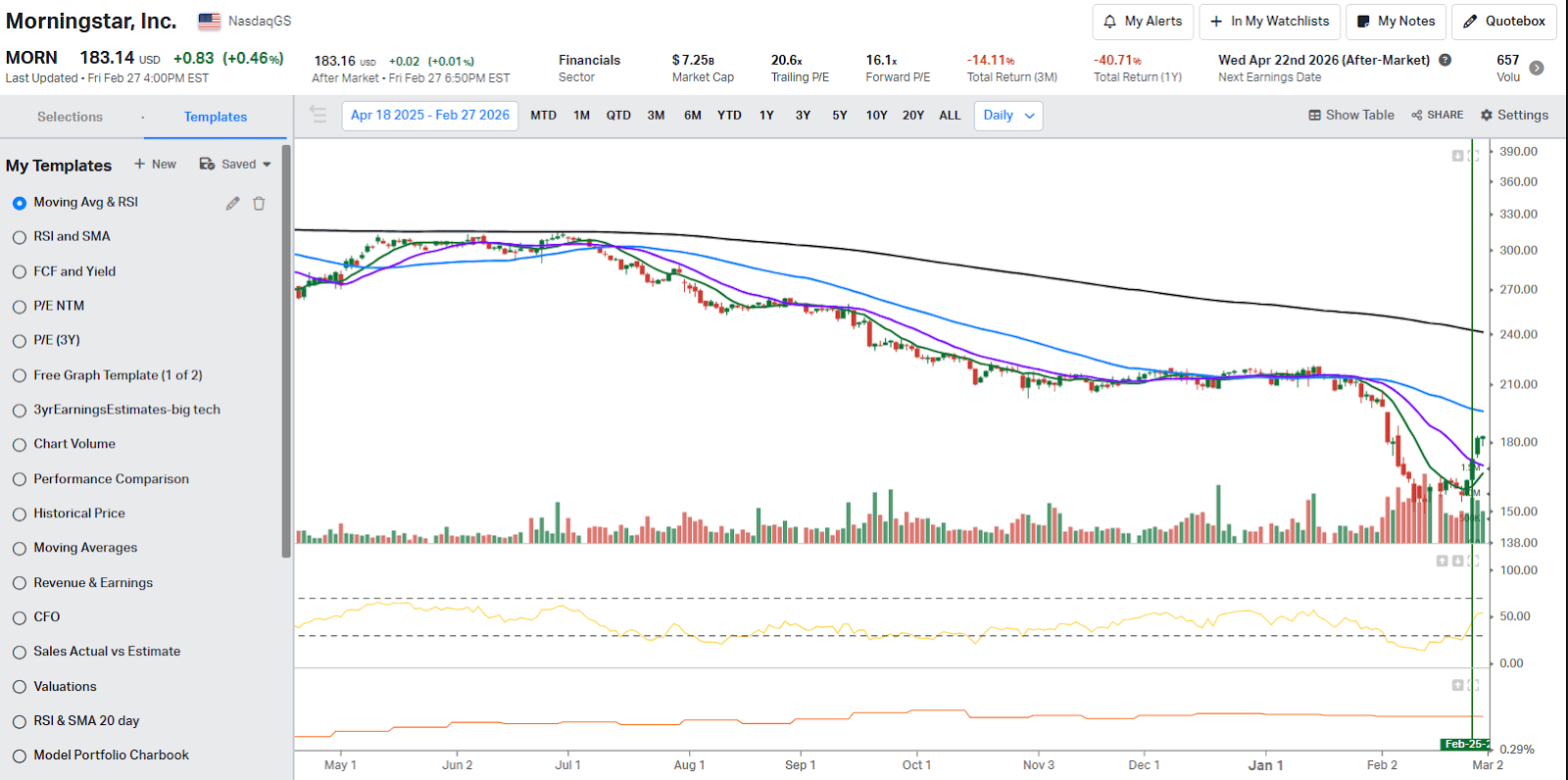The width and height of the screenshot is (1568, 780).
Task: Click the Saved disk icon
Action: coord(207,164)
